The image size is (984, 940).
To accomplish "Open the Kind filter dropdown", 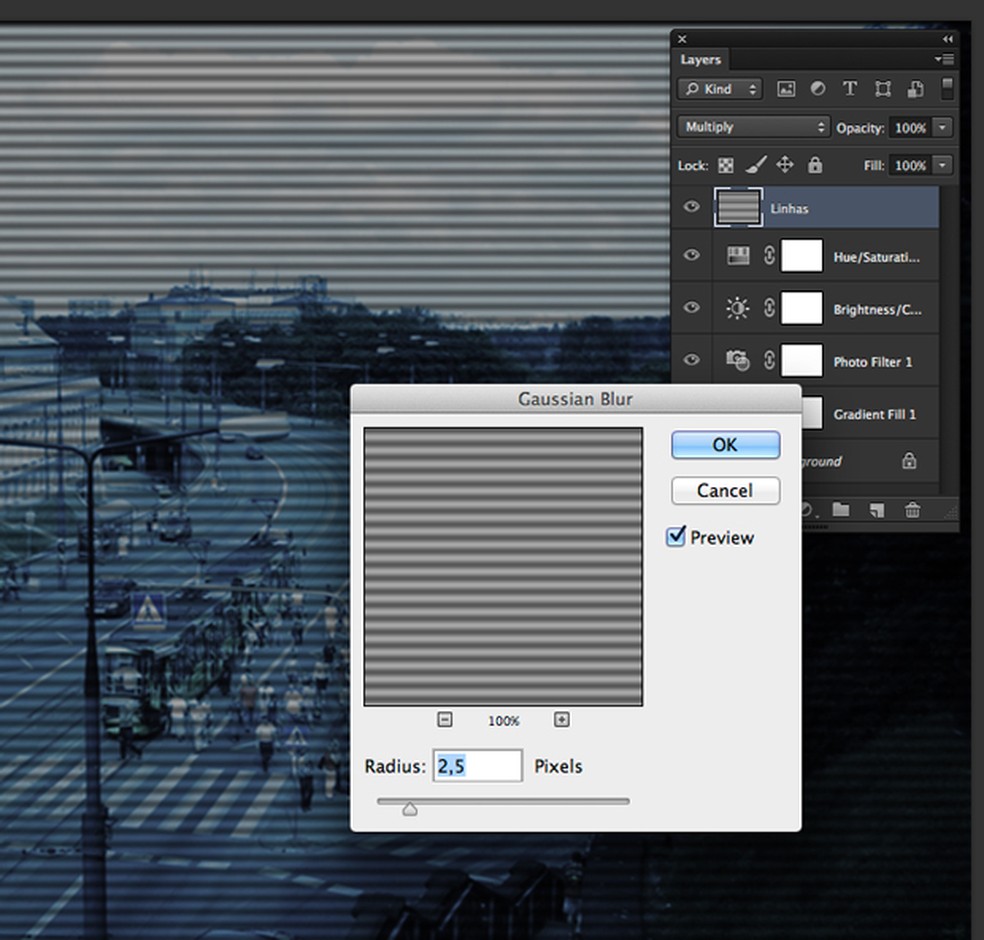I will pos(720,89).
